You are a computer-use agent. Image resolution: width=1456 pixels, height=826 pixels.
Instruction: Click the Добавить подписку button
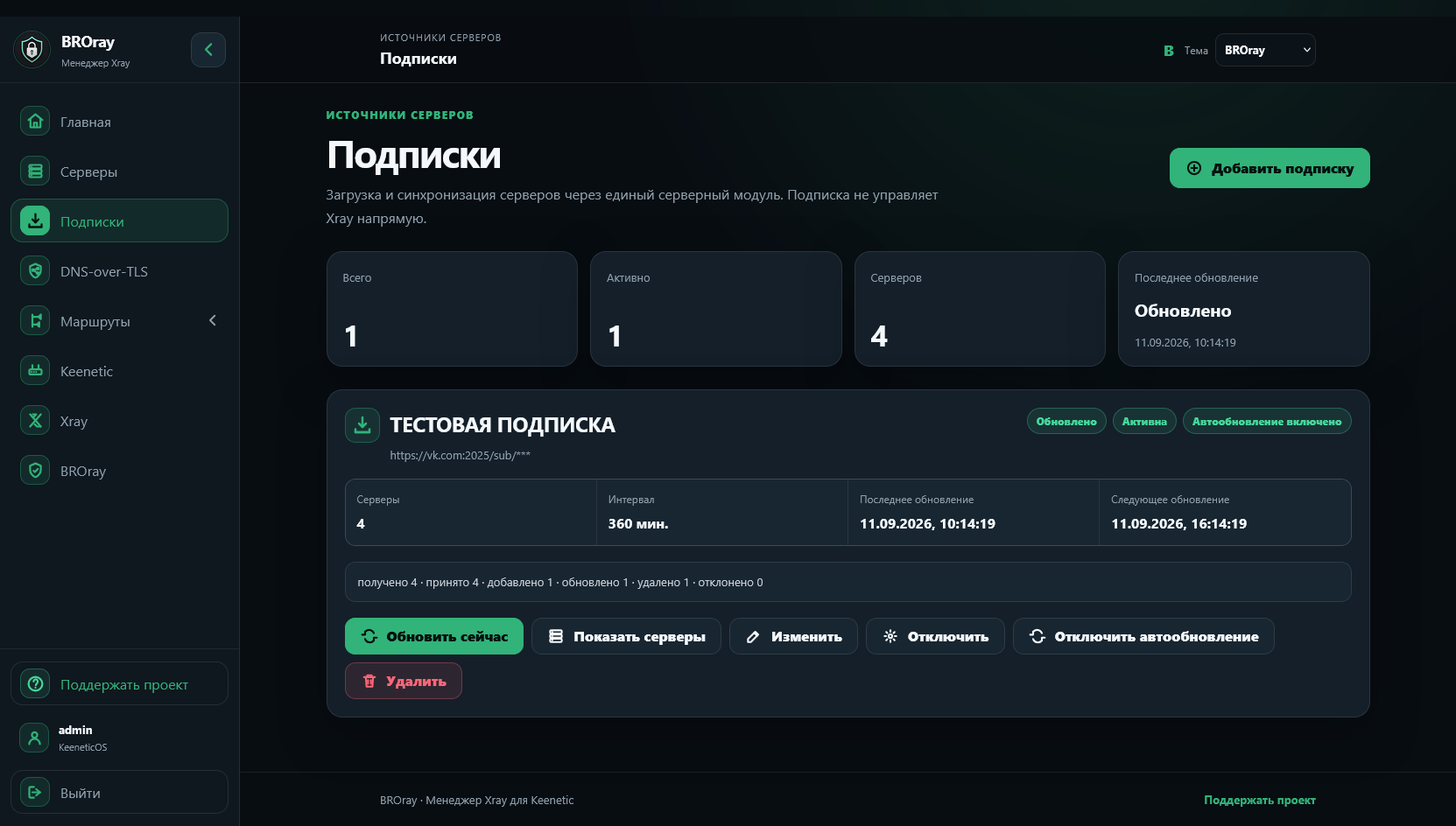[x=1270, y=168]
